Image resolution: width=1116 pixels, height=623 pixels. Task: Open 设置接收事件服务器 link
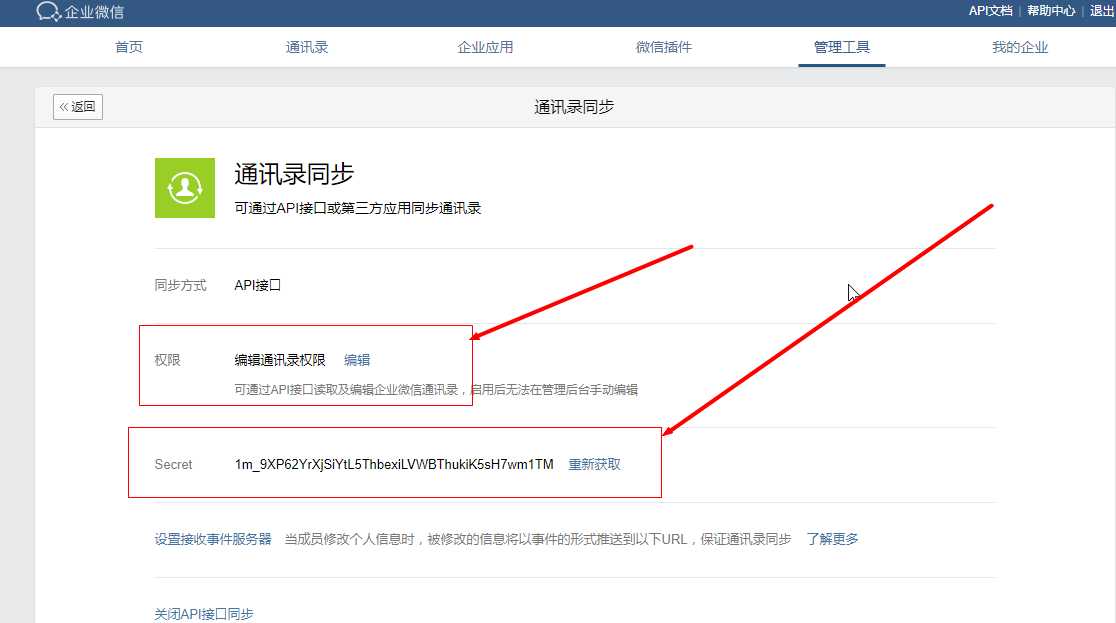[213, 539]
